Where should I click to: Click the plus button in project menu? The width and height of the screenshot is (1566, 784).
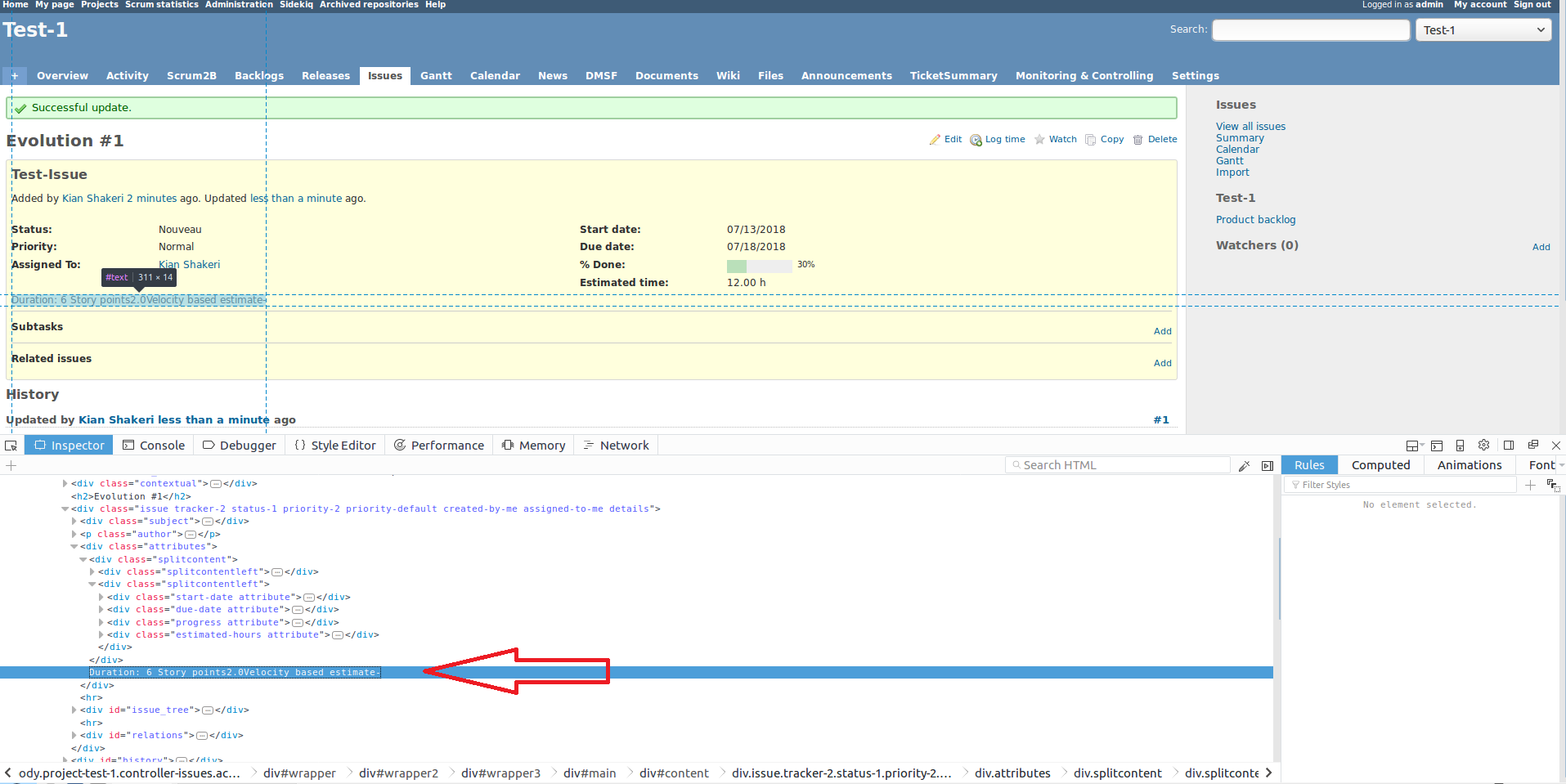[x=15, y=76]
